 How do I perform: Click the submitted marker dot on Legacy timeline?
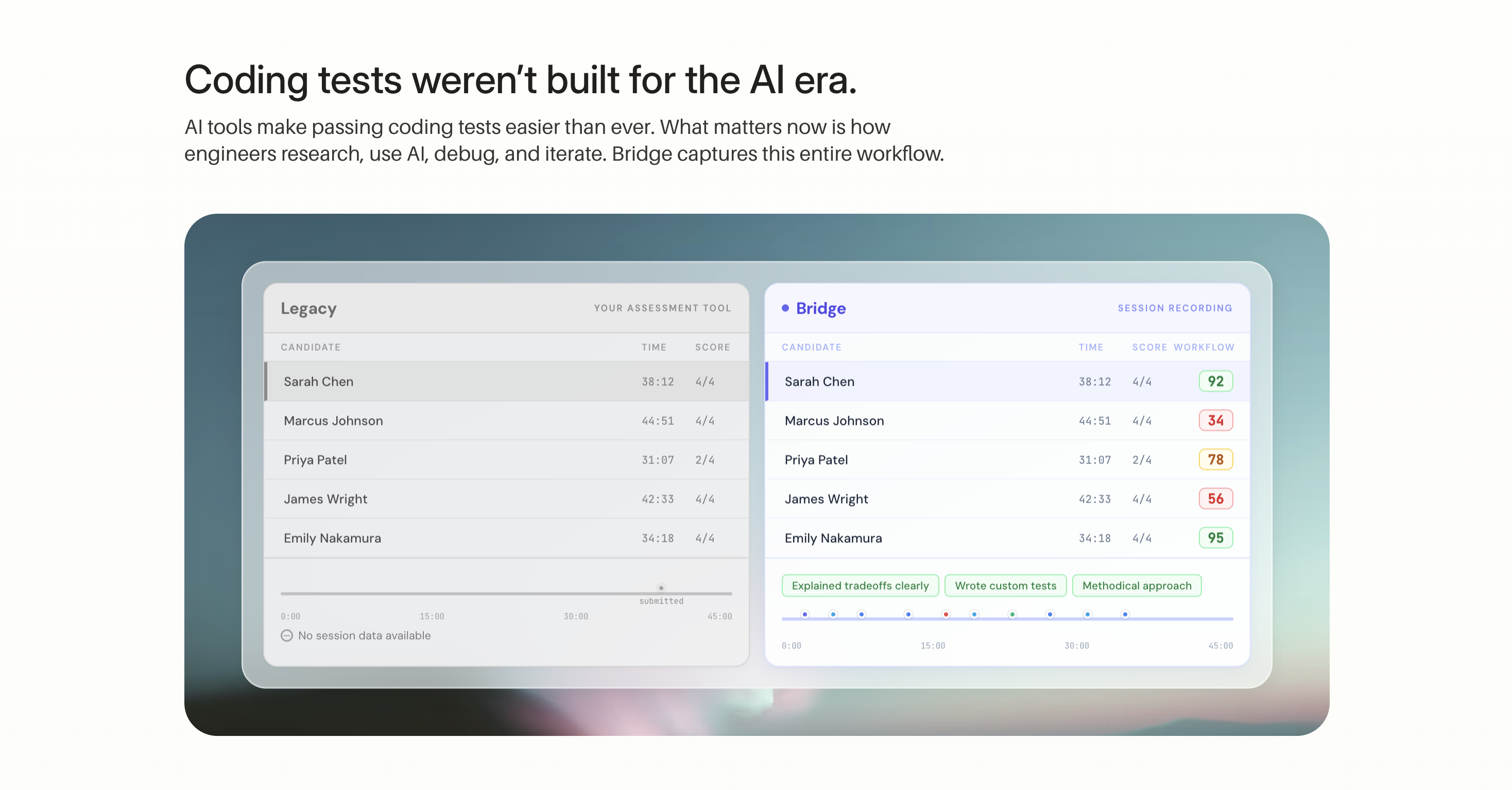pos(661,588)
